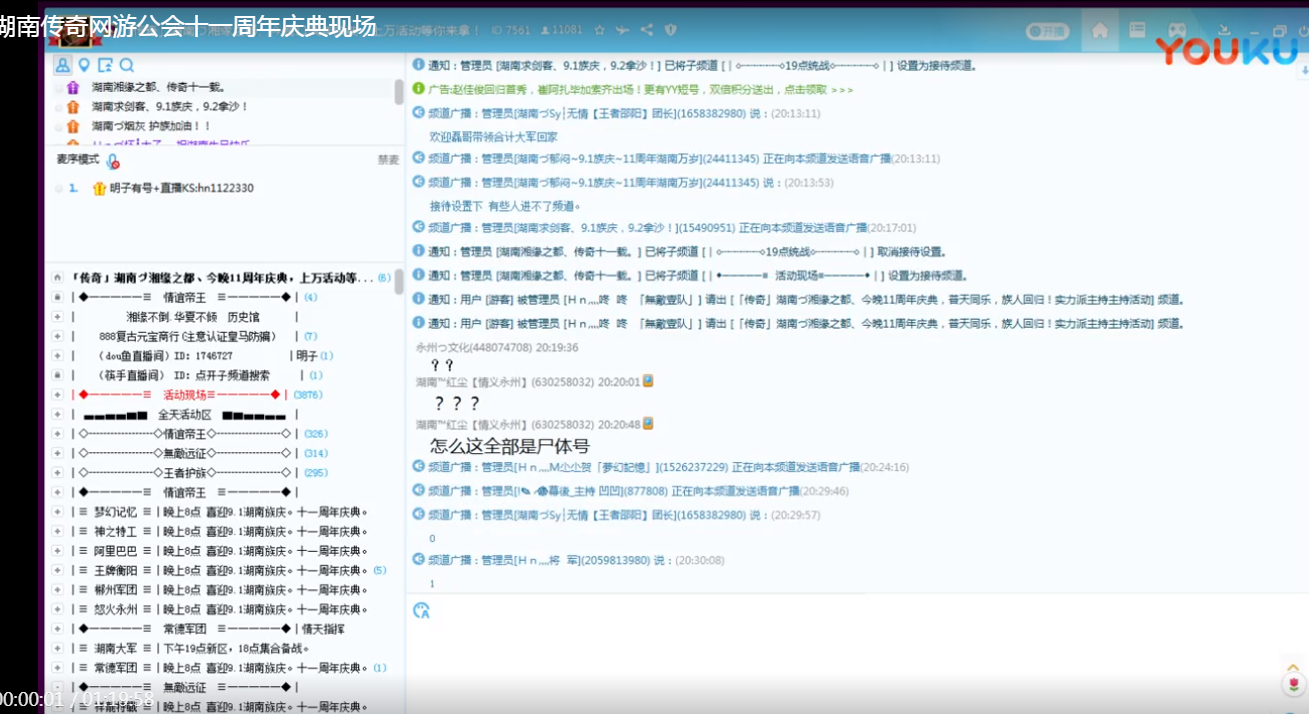Click the 禁麦 button

click(x=387, y=160)
